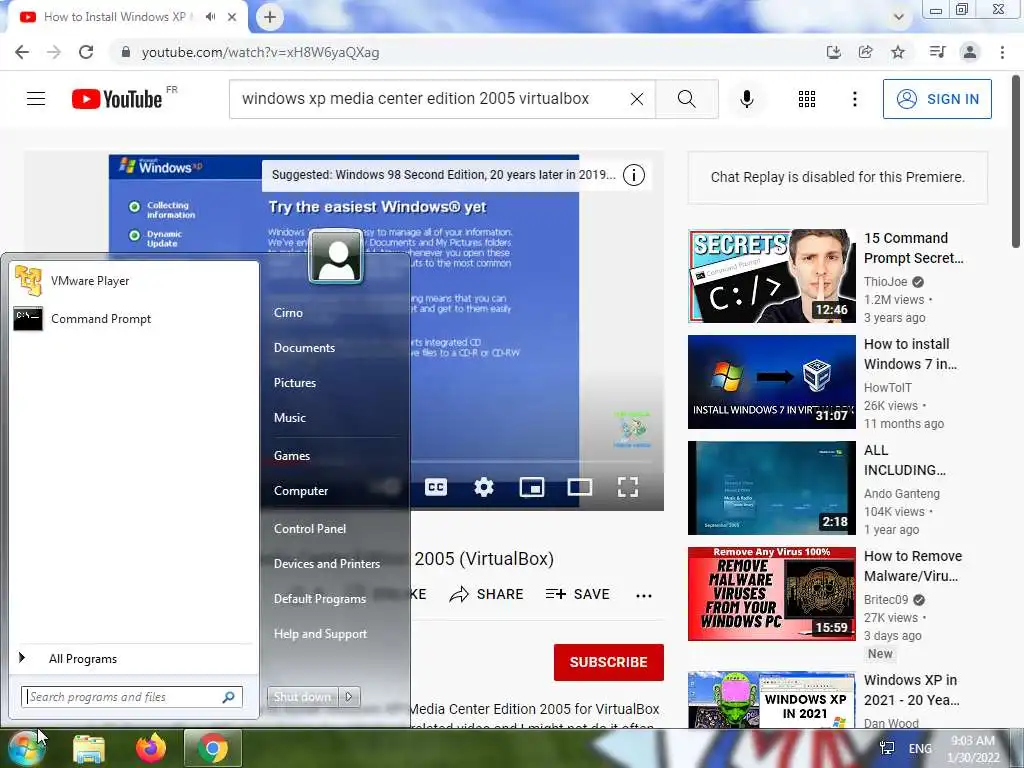Screen dimensions: 1024x768
Task: Open Pictures from Start menu
Action: pyautogui.click(x=295, y=383)
